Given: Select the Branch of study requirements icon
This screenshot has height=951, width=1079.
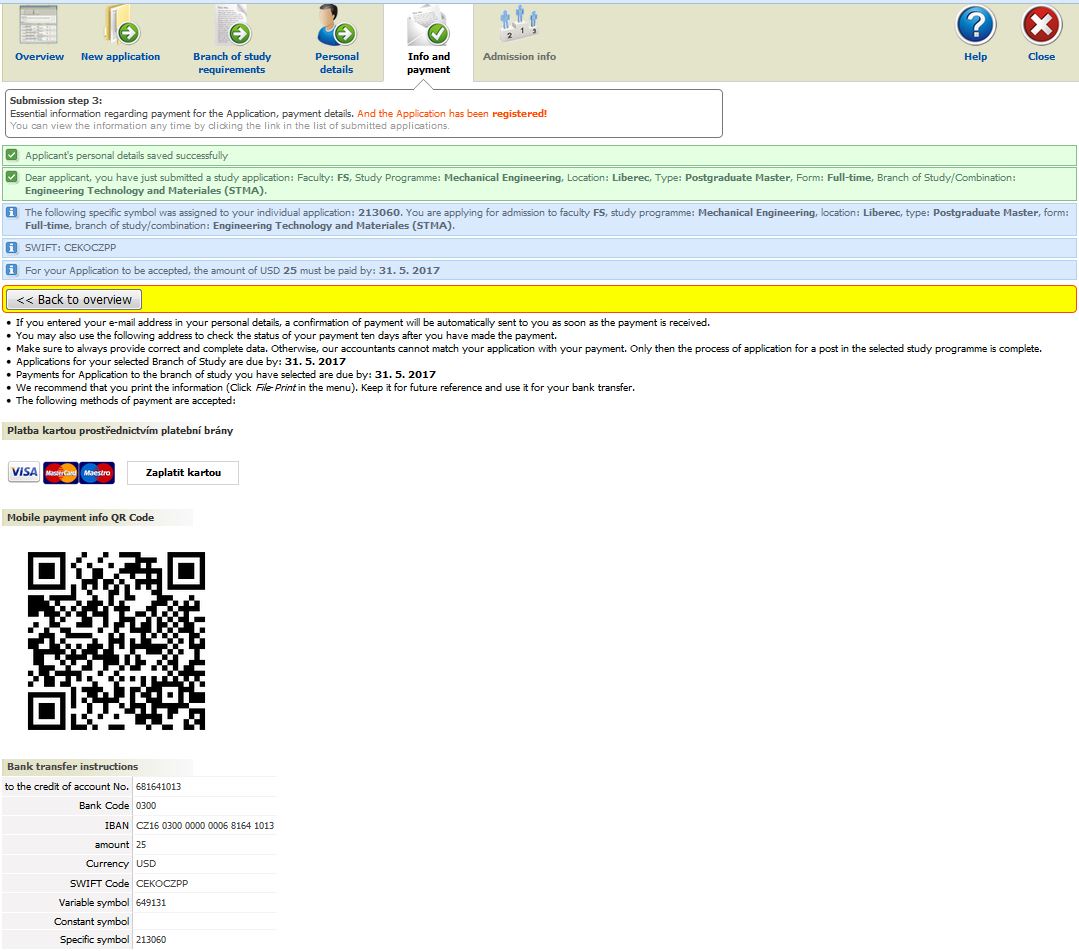Looking at the screenshot, I should click(233, 25).
